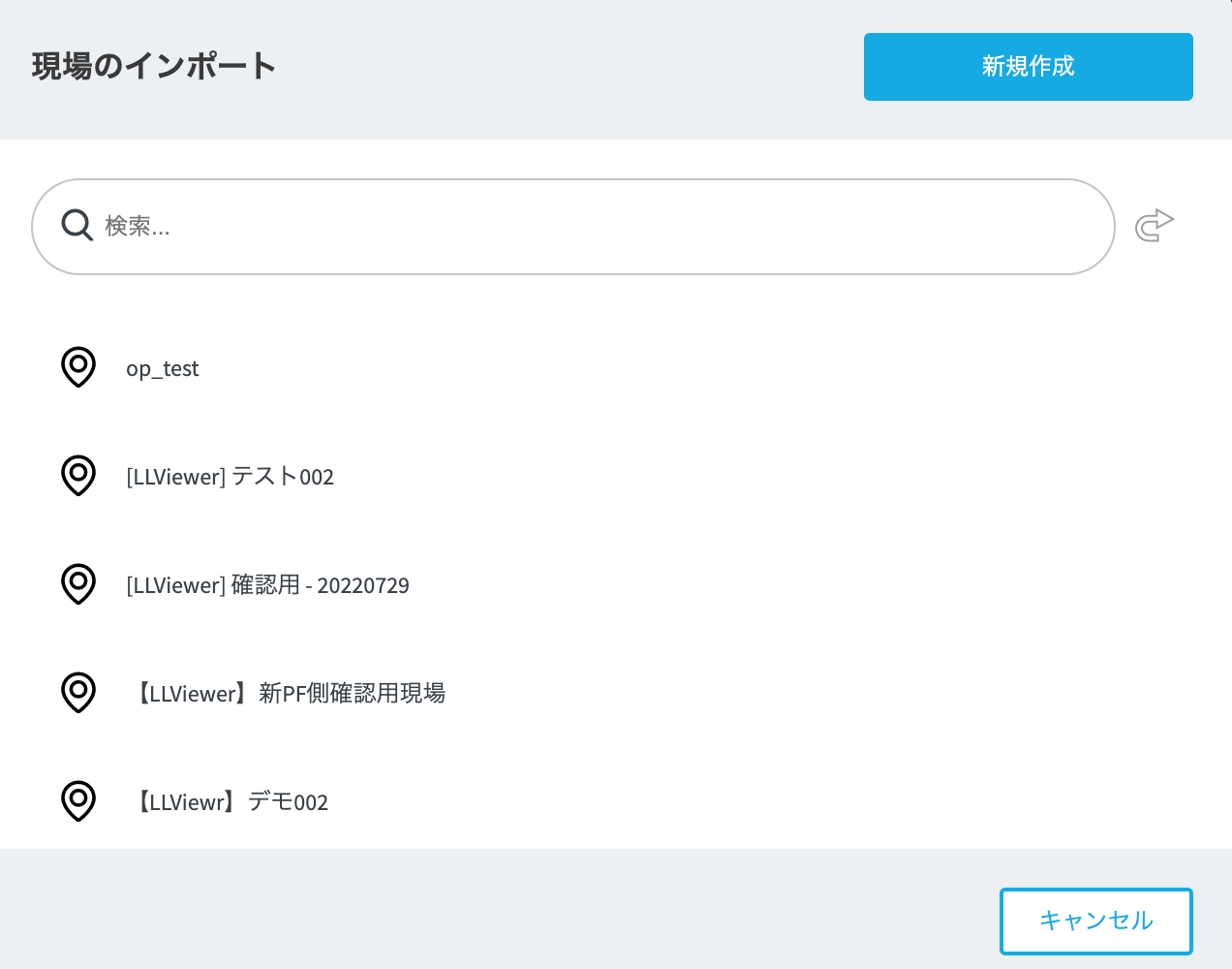Click the 検索... placeholder text
The image size is (1232, 969).
[x=138, y=227]
